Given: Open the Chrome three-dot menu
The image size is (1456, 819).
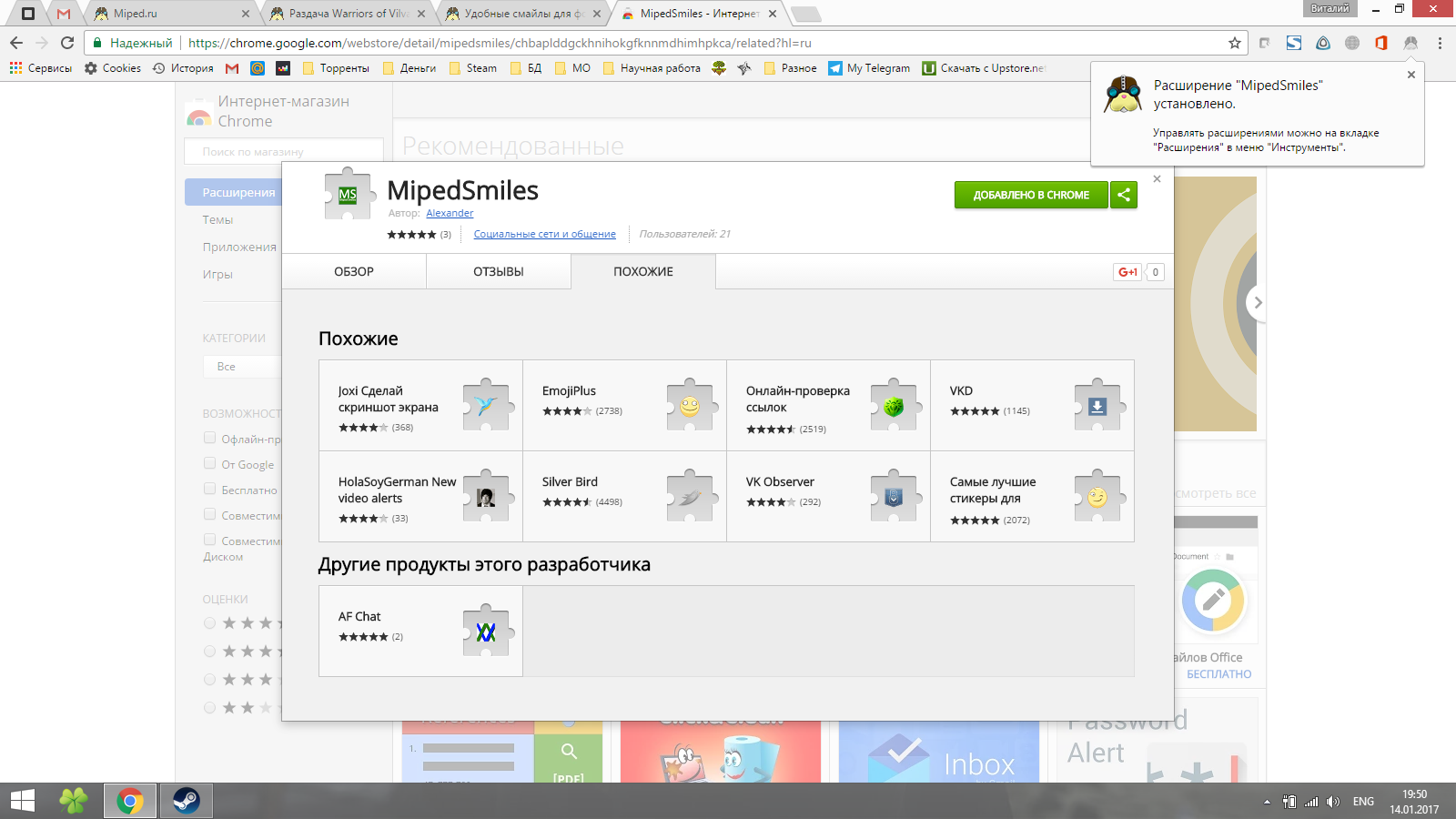Looking at the screenshot, I should (1440, 43).
